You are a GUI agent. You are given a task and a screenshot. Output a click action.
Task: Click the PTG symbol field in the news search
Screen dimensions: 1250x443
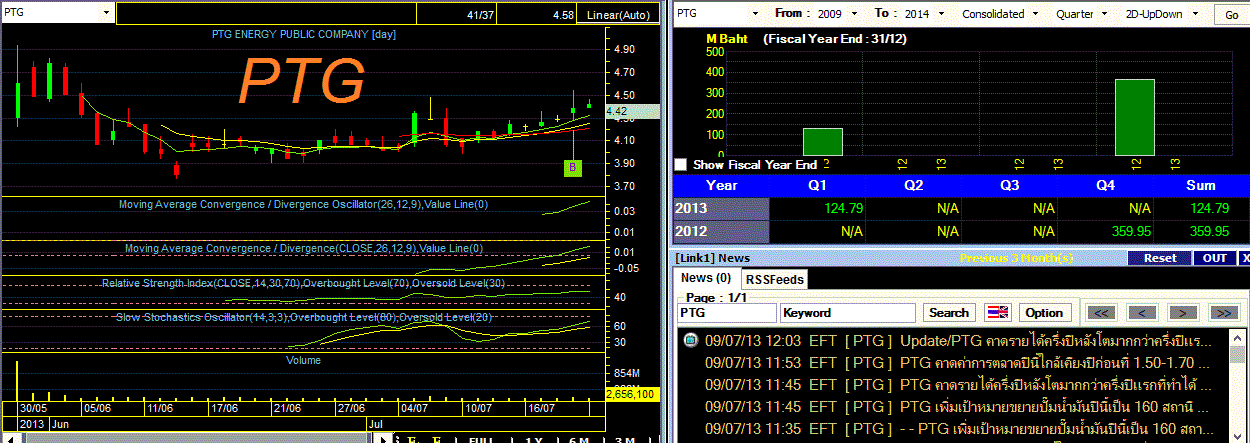(x=727, y=313)
